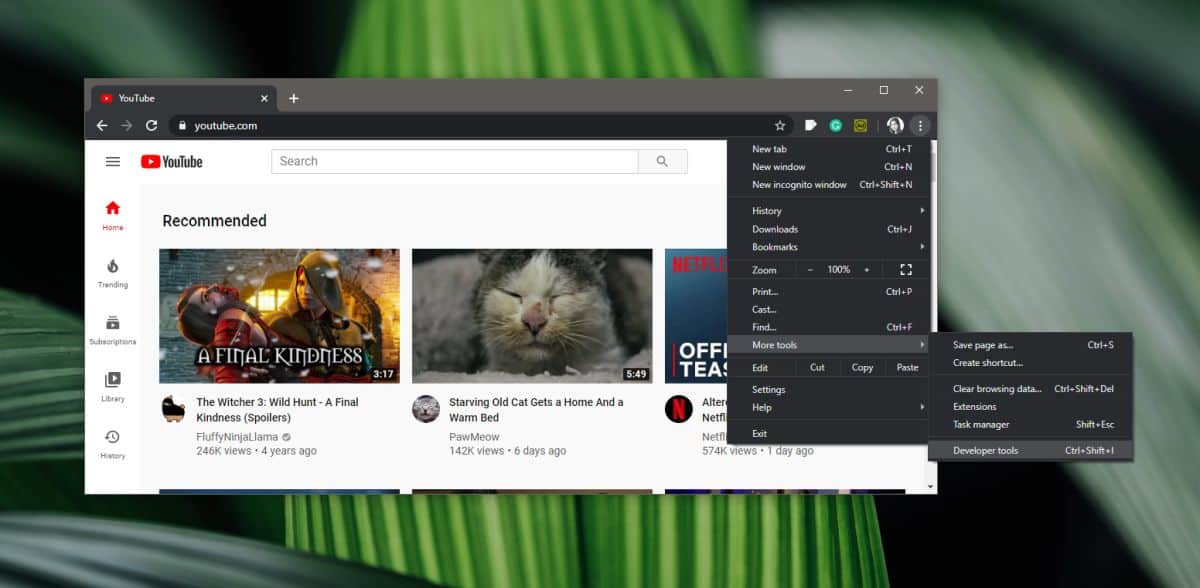Select New window in Chrome menu

click(829, 167)
